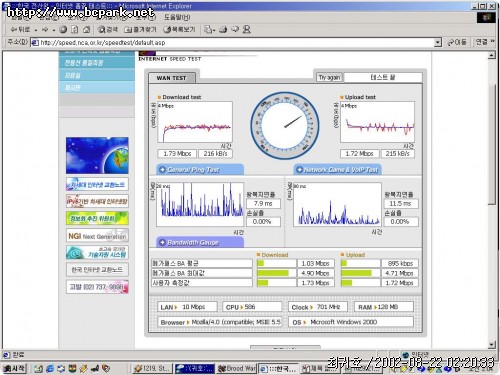Click the download speed value 1.73 Mbps
The image size is (500, 375).
click(x=177, y=154)
